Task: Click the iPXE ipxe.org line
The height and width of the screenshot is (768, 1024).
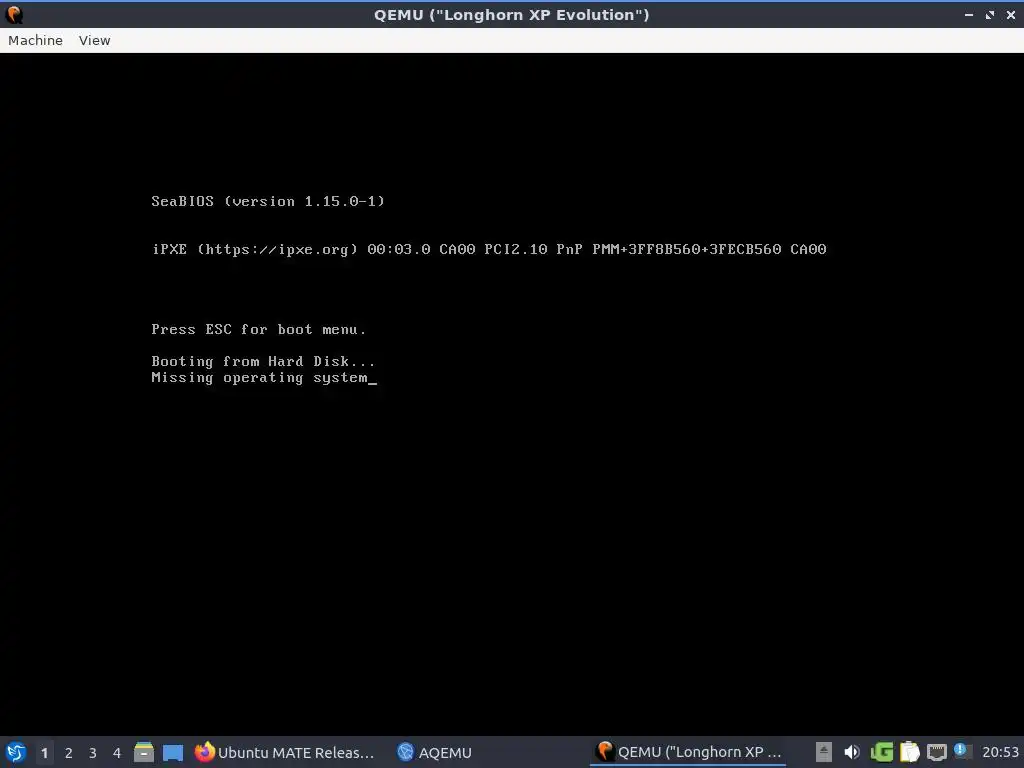Action: pos(489,249)
